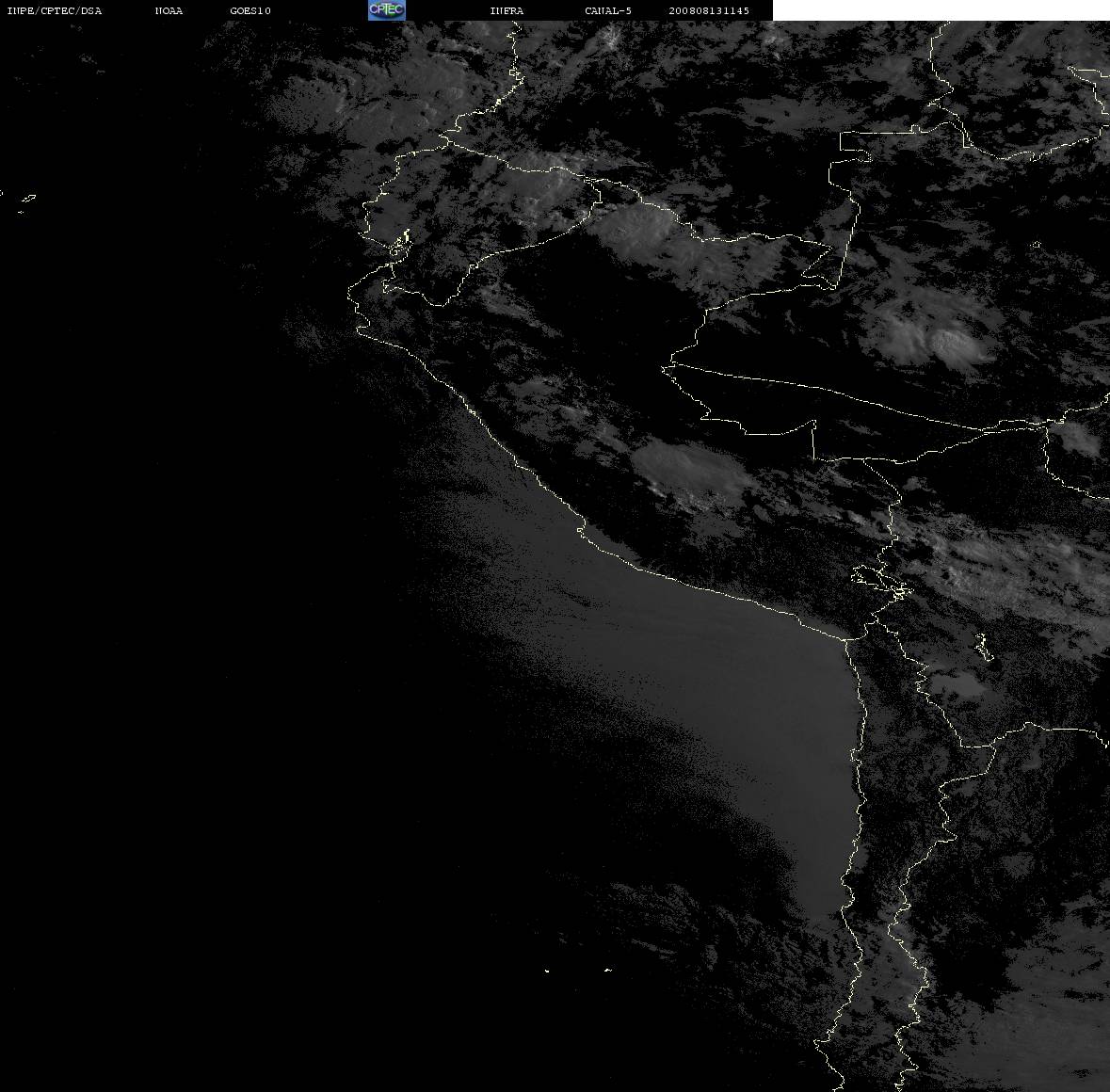Click the small lake outline southeast of Titicaca
This screenshot has width=1110, height=1092.
pos(983,647)
